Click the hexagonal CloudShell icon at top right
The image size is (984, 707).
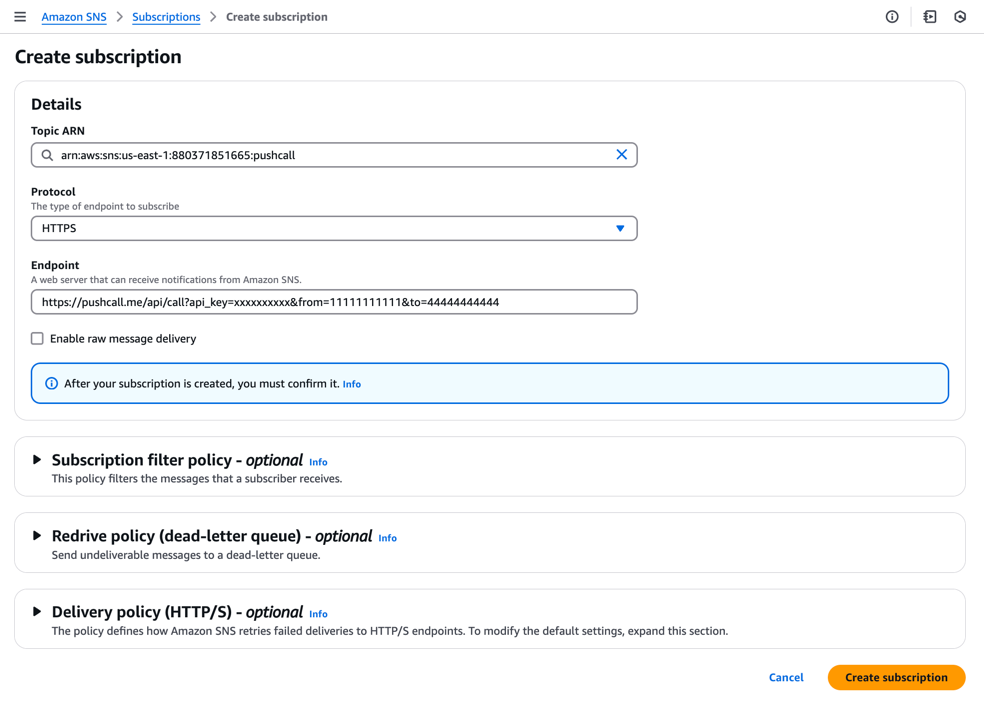click(x=959, y=16)
